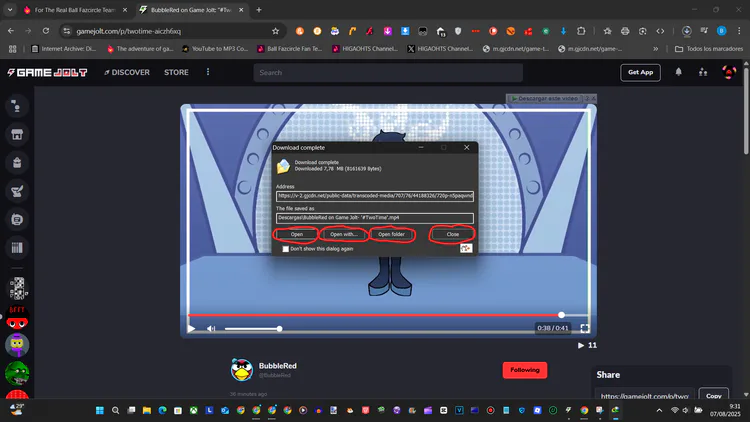Adjust the video volume slider
Screen dimensions: 750x422
click(x=253, y=329)
